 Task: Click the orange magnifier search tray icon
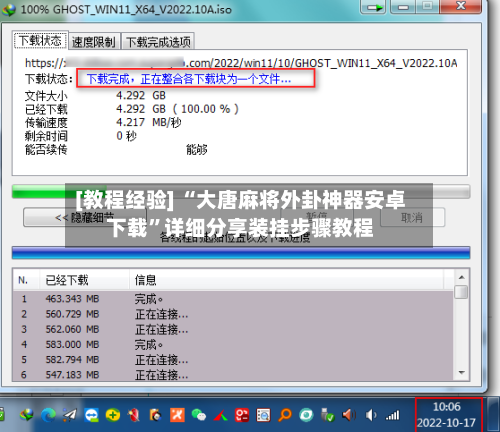(285, 415)
